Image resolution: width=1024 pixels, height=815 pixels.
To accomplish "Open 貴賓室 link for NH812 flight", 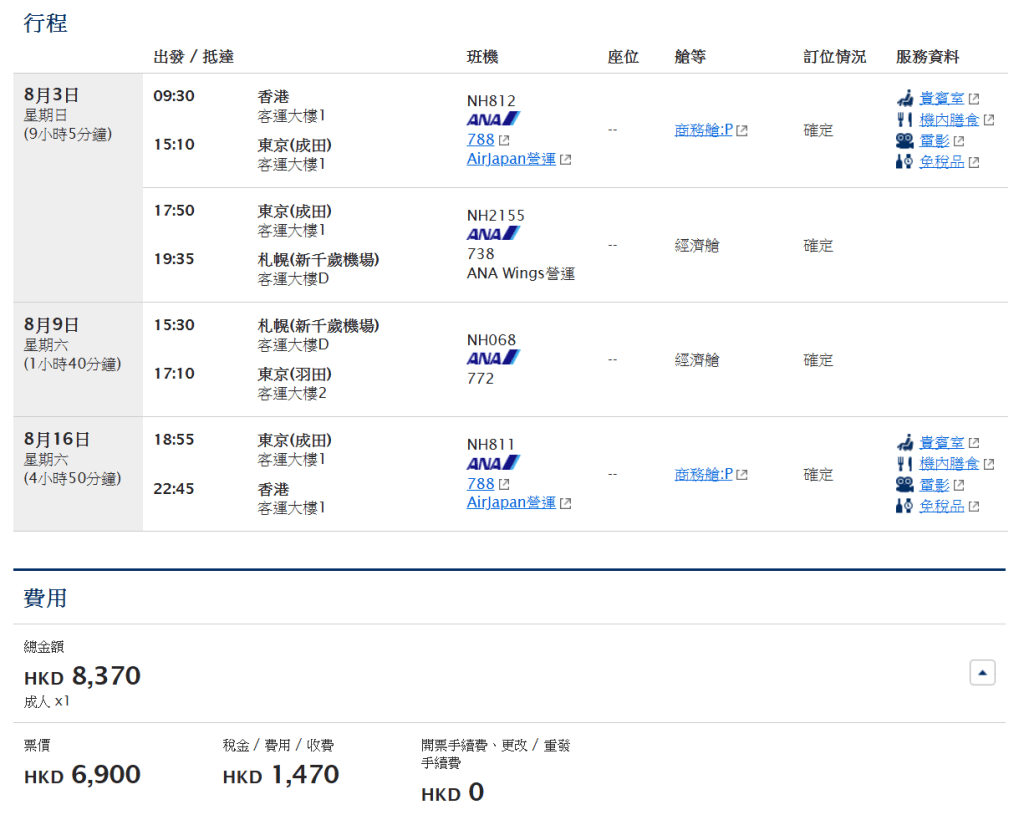I will pos(942,99).
